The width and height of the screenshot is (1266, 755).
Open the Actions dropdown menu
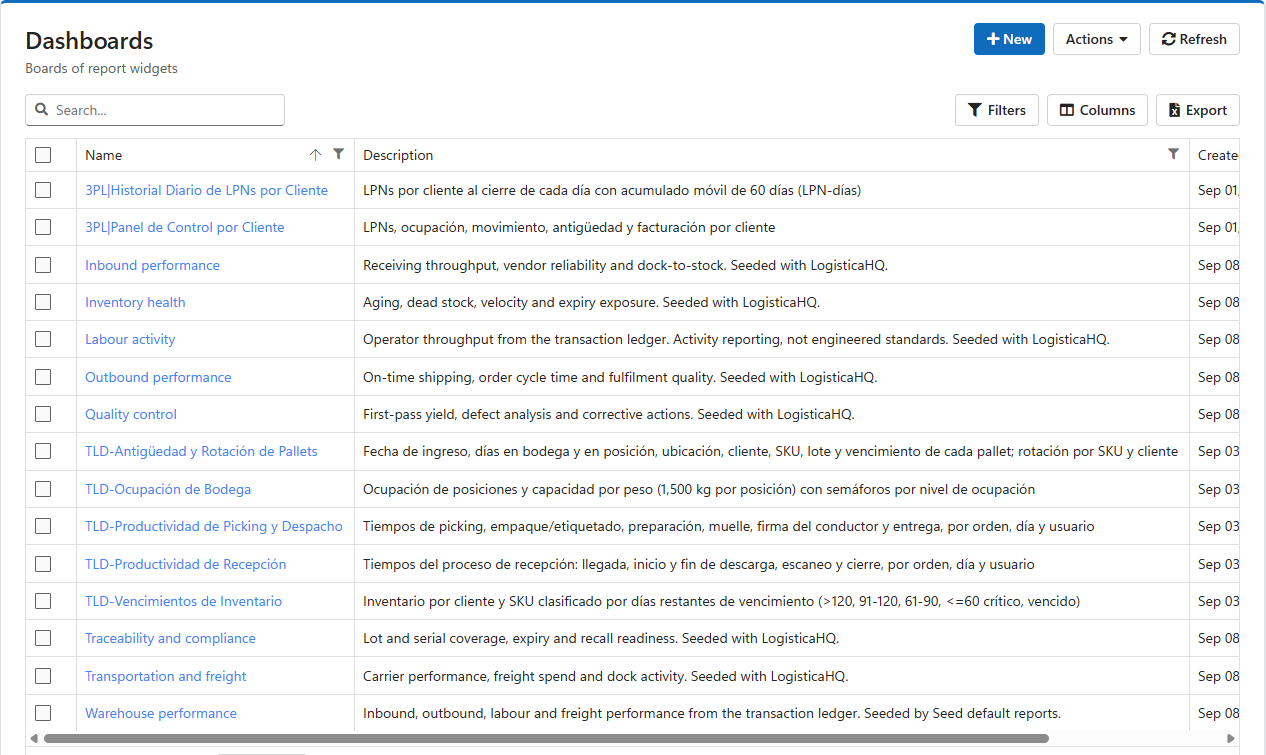(1096, 39)
